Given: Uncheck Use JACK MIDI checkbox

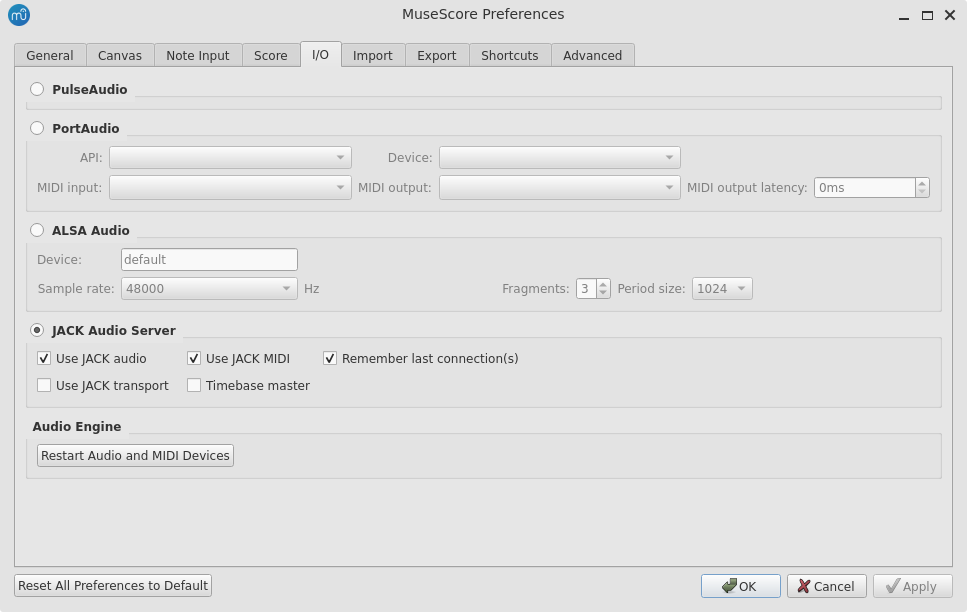Looking at the screenshot, I should [194, 358].
